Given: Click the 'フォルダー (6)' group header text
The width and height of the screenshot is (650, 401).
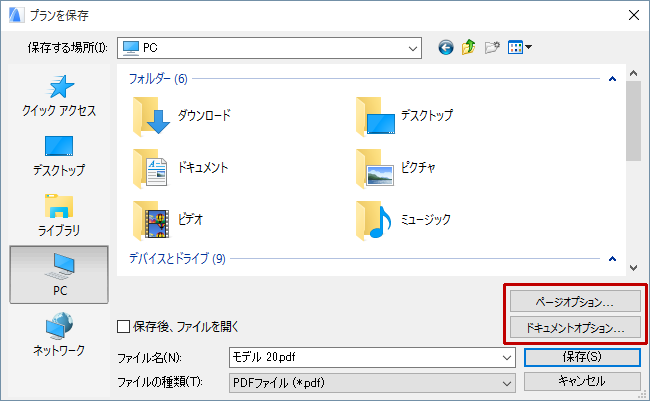Looking at the screenshot, I should (x=158, y=79).
